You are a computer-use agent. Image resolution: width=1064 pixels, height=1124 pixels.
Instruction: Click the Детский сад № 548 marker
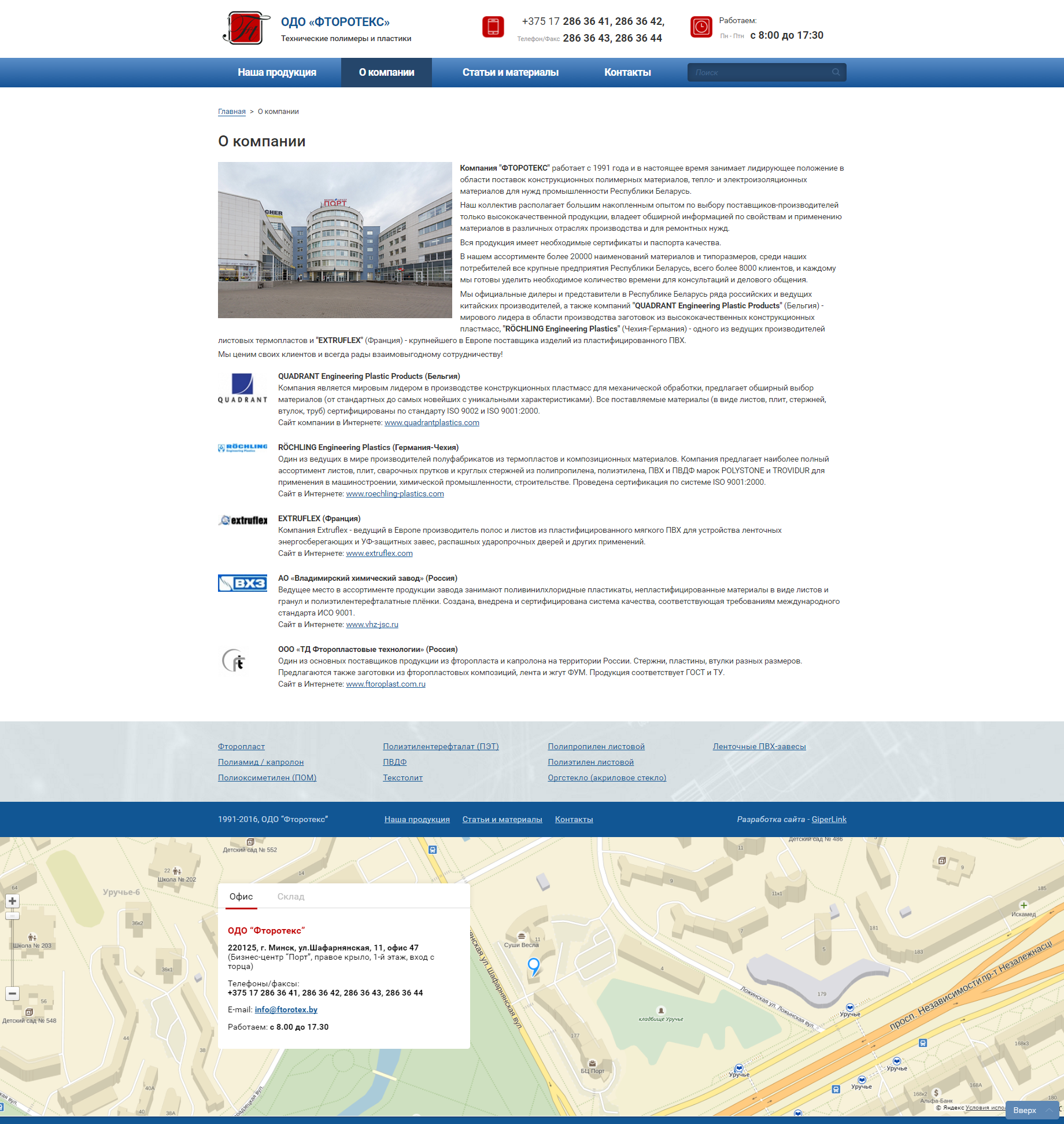coord(29,1012)
